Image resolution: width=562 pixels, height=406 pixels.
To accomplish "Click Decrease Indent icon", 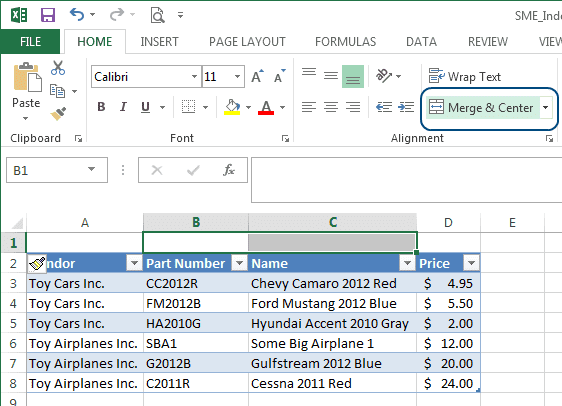I will point(384,107).
